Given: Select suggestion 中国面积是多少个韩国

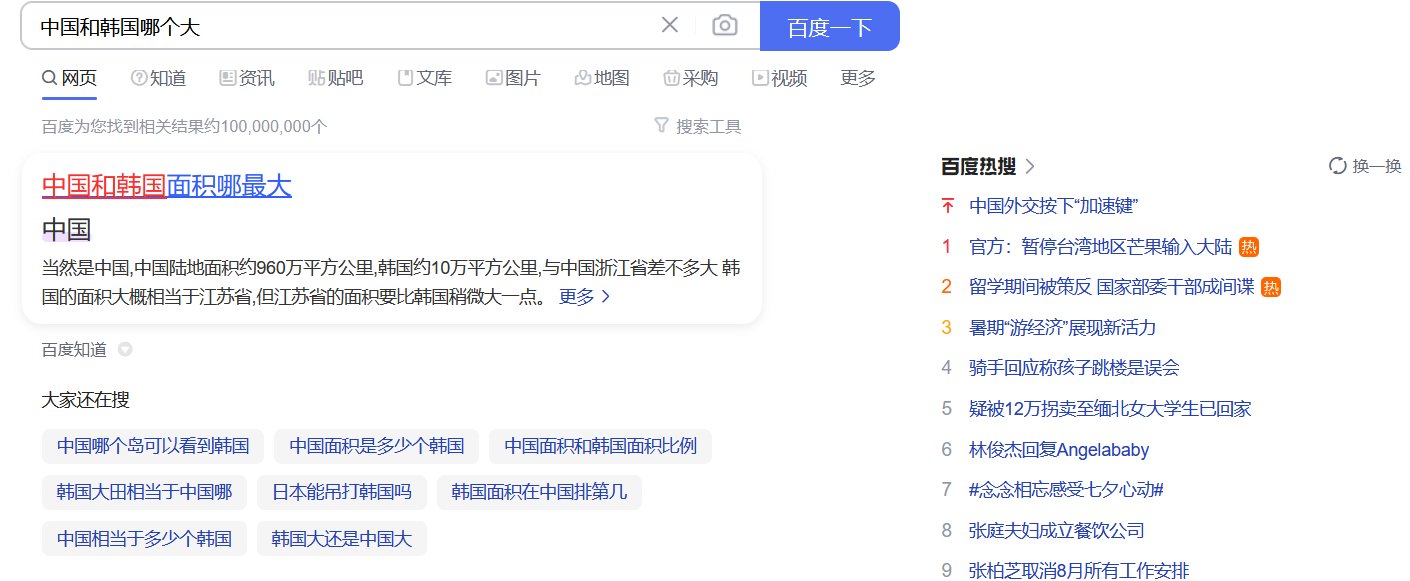Looking at the screenshot, I should 376,446.
